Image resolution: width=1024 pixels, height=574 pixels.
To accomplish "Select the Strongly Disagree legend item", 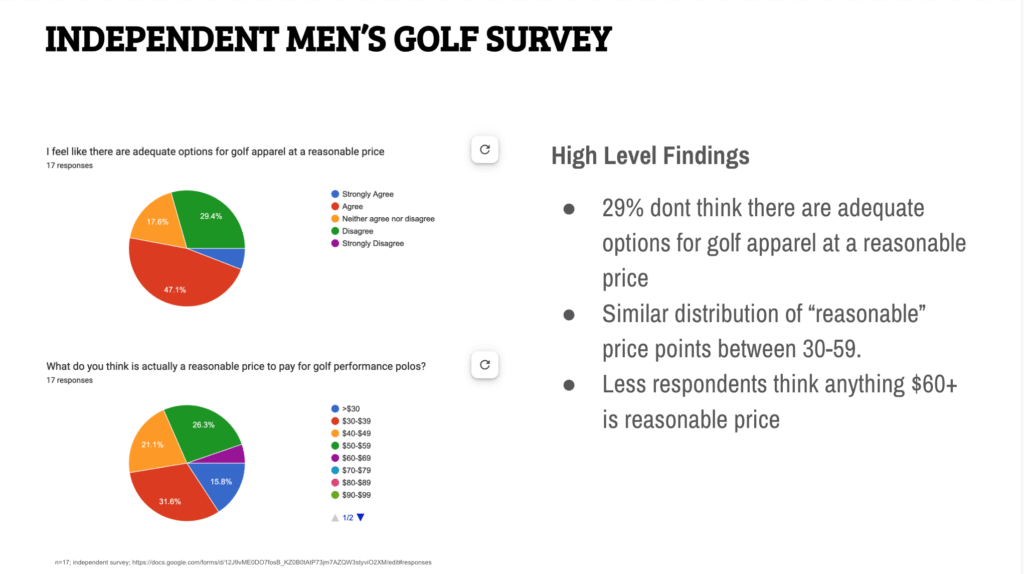I will tap(372, 243).
